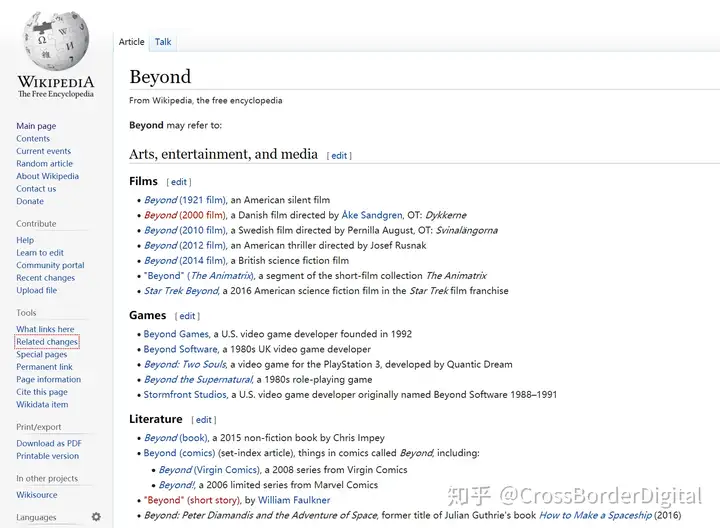Open Beyond (1921 film) article
720x528 pixels.
tap(185, 200)
